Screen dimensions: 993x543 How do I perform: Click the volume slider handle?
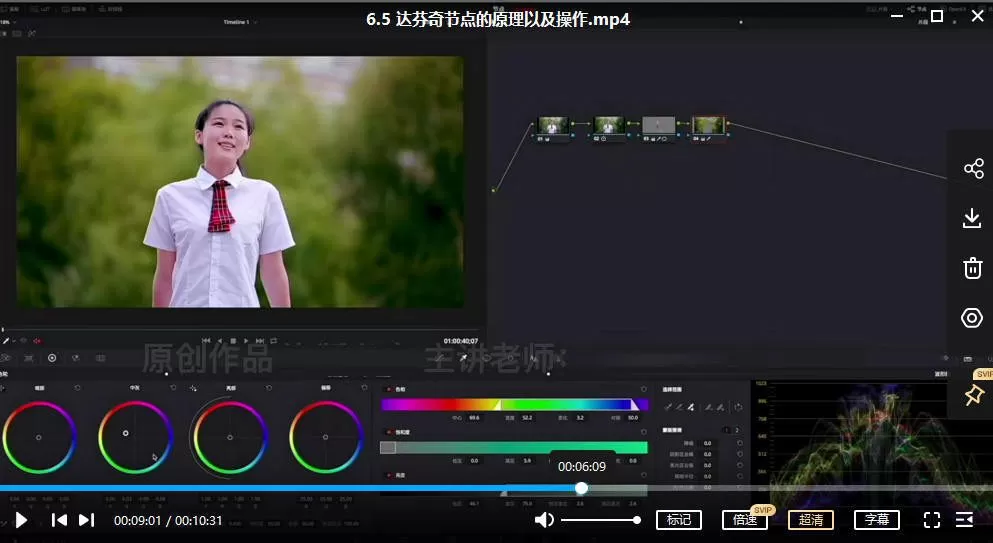point(637,520)
